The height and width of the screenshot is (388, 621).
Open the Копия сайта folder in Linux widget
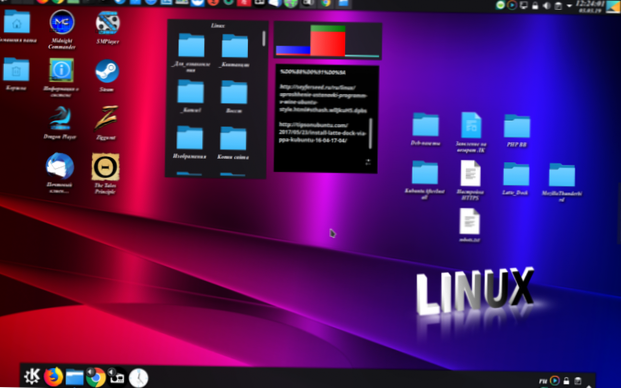coord(233,138)
